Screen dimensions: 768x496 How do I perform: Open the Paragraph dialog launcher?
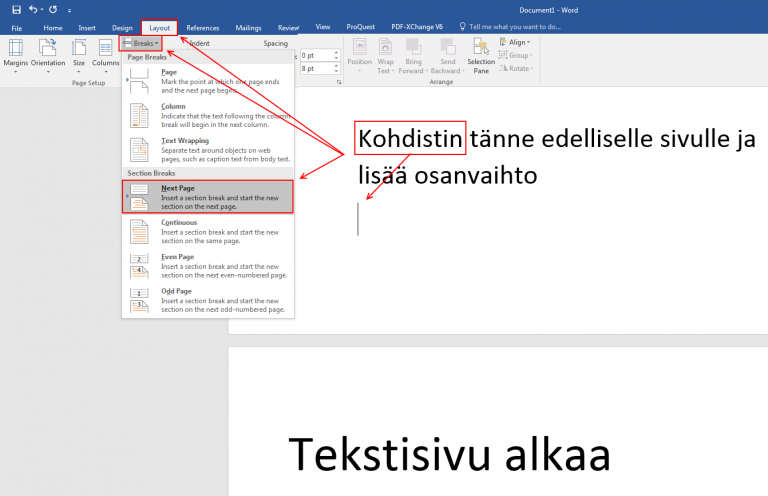(x=337, y=84)
